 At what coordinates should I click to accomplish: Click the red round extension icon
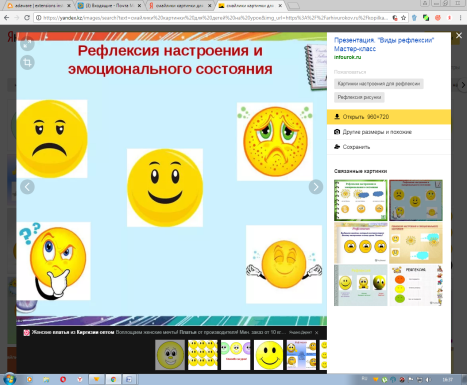tap(438, 18)
